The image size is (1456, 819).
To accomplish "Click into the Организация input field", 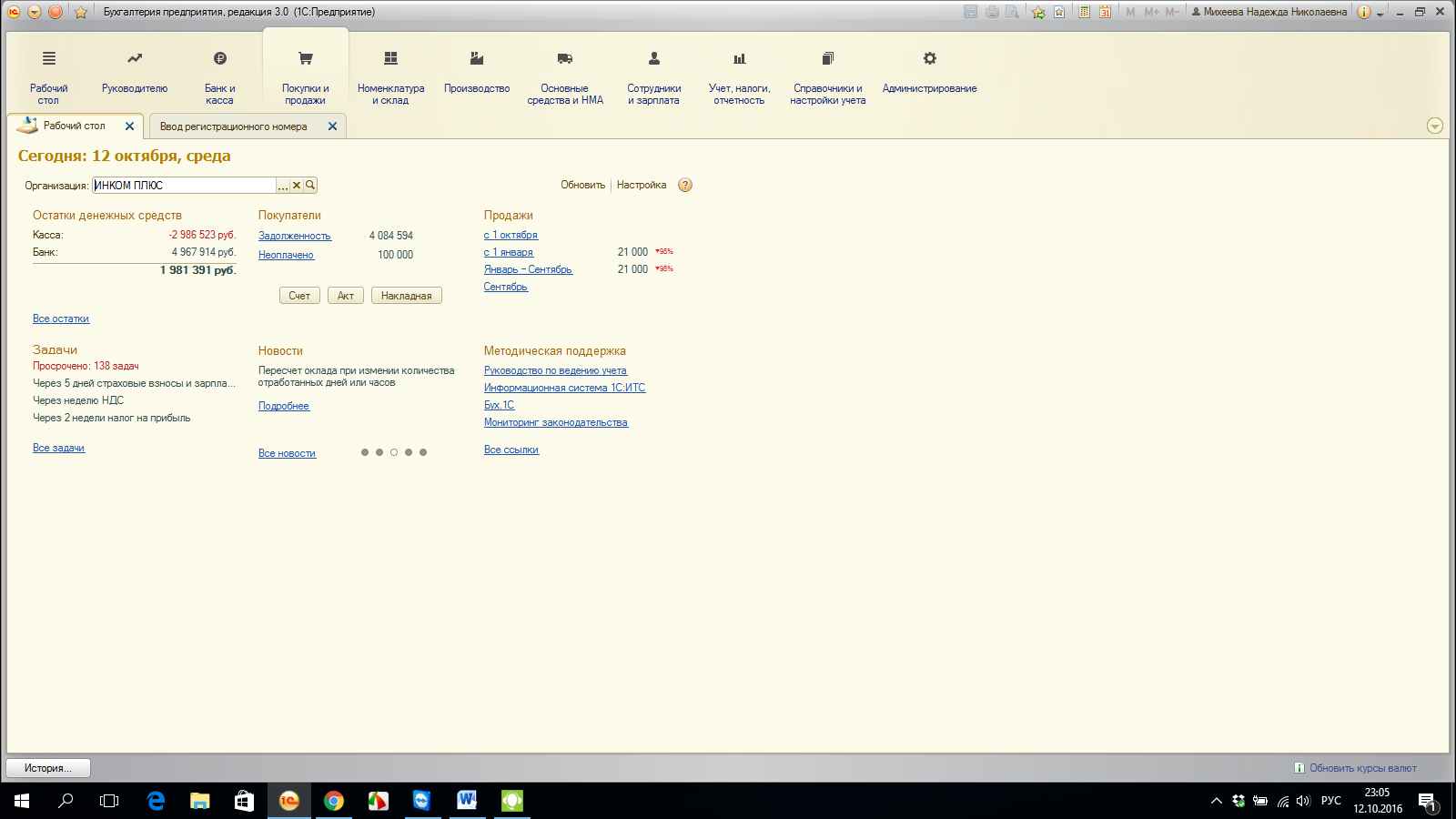I will [x=184, y=185].
